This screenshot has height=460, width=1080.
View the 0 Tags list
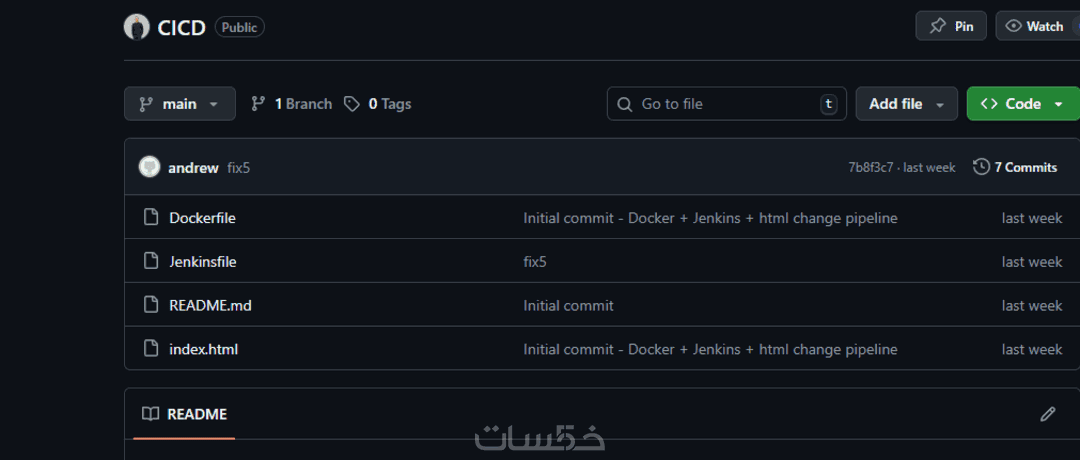coord(378,104)
